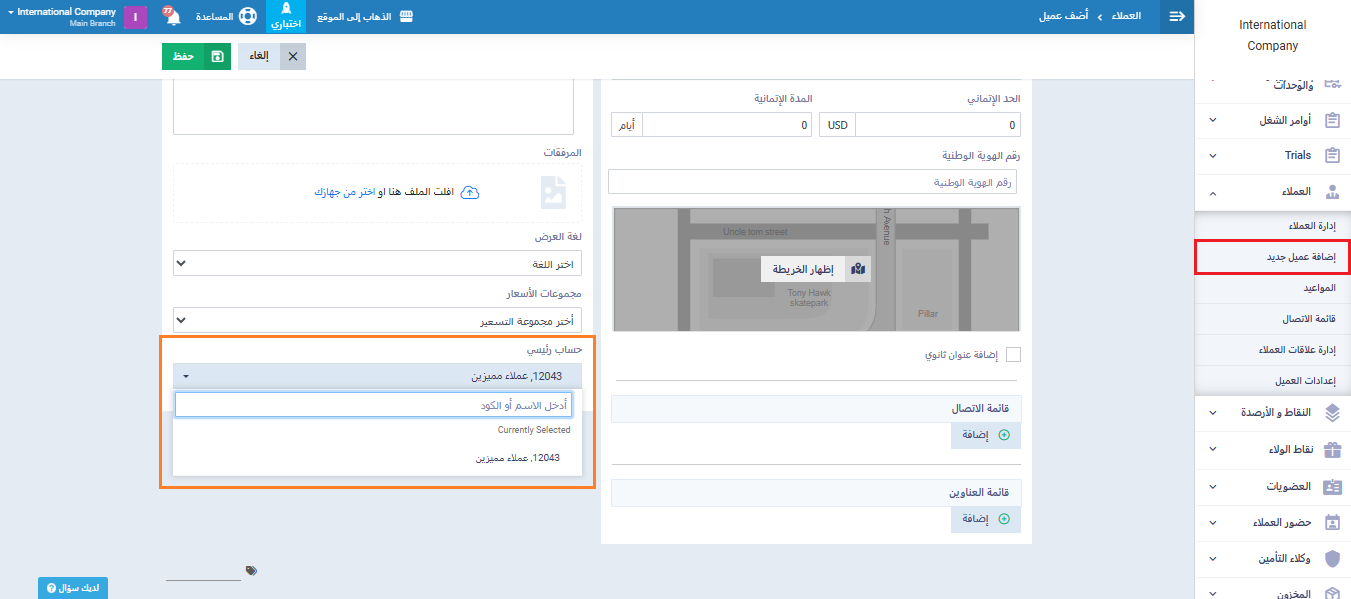The image size is (1351, 599).
Task: Click the purple user avatar icon
Action: point(136,17)
